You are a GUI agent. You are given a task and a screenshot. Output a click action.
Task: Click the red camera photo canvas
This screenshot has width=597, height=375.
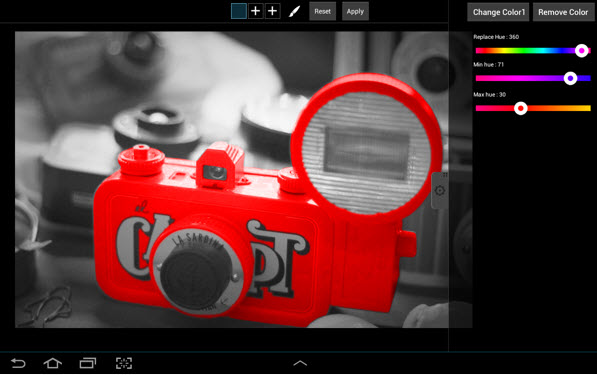point(244,179)
